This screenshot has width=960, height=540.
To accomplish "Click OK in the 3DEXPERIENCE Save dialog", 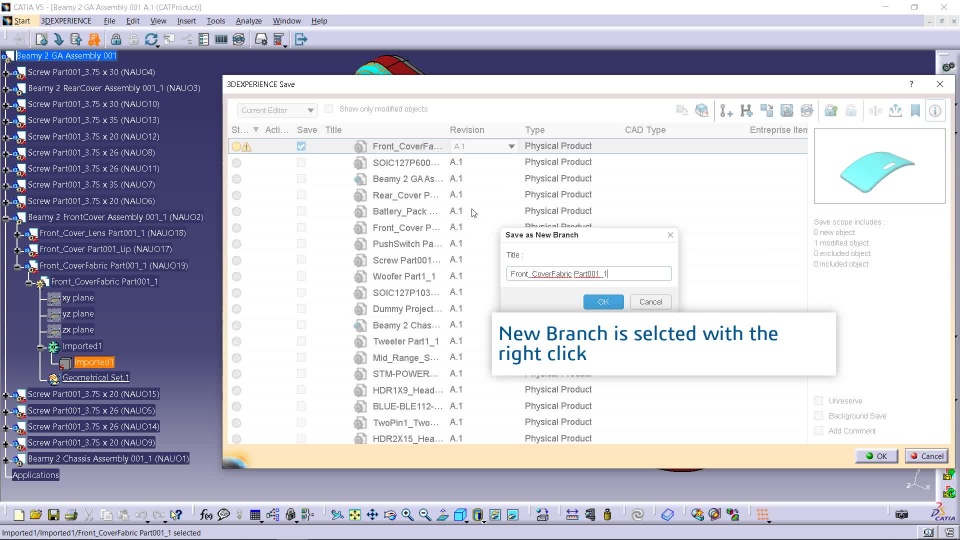I will (x=876, y=456).
